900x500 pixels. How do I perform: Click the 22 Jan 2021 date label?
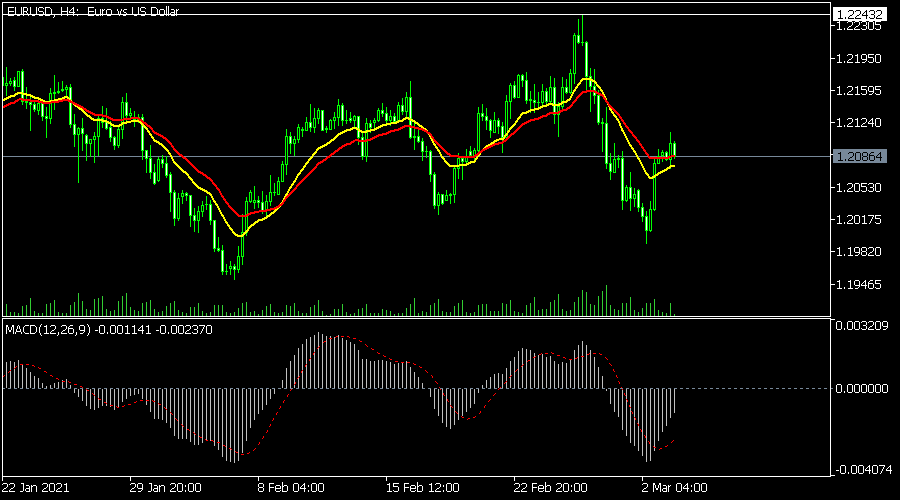pyautogui.click(x=36, y=488)
